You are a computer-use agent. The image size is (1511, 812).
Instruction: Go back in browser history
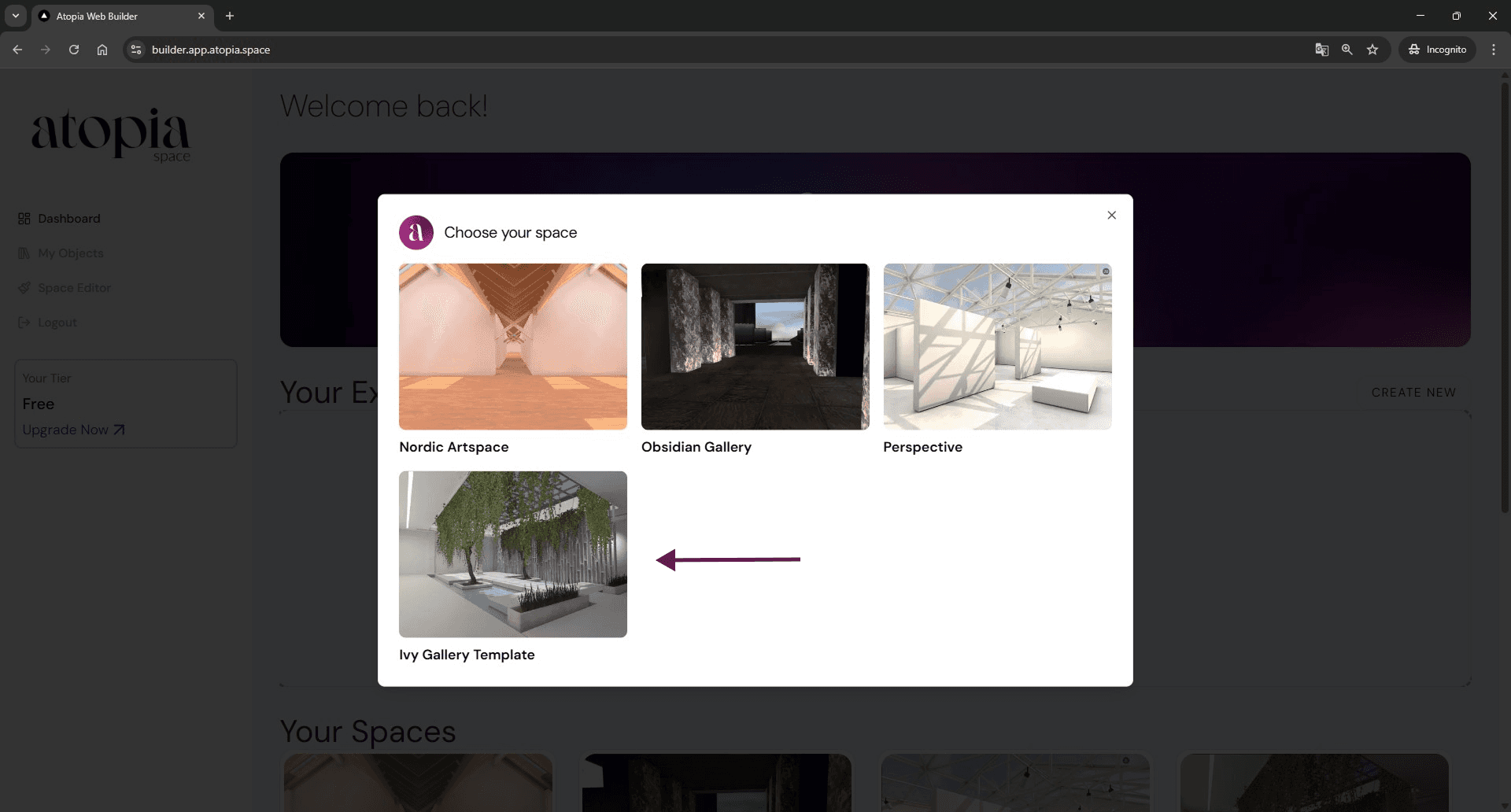point(17,50)
